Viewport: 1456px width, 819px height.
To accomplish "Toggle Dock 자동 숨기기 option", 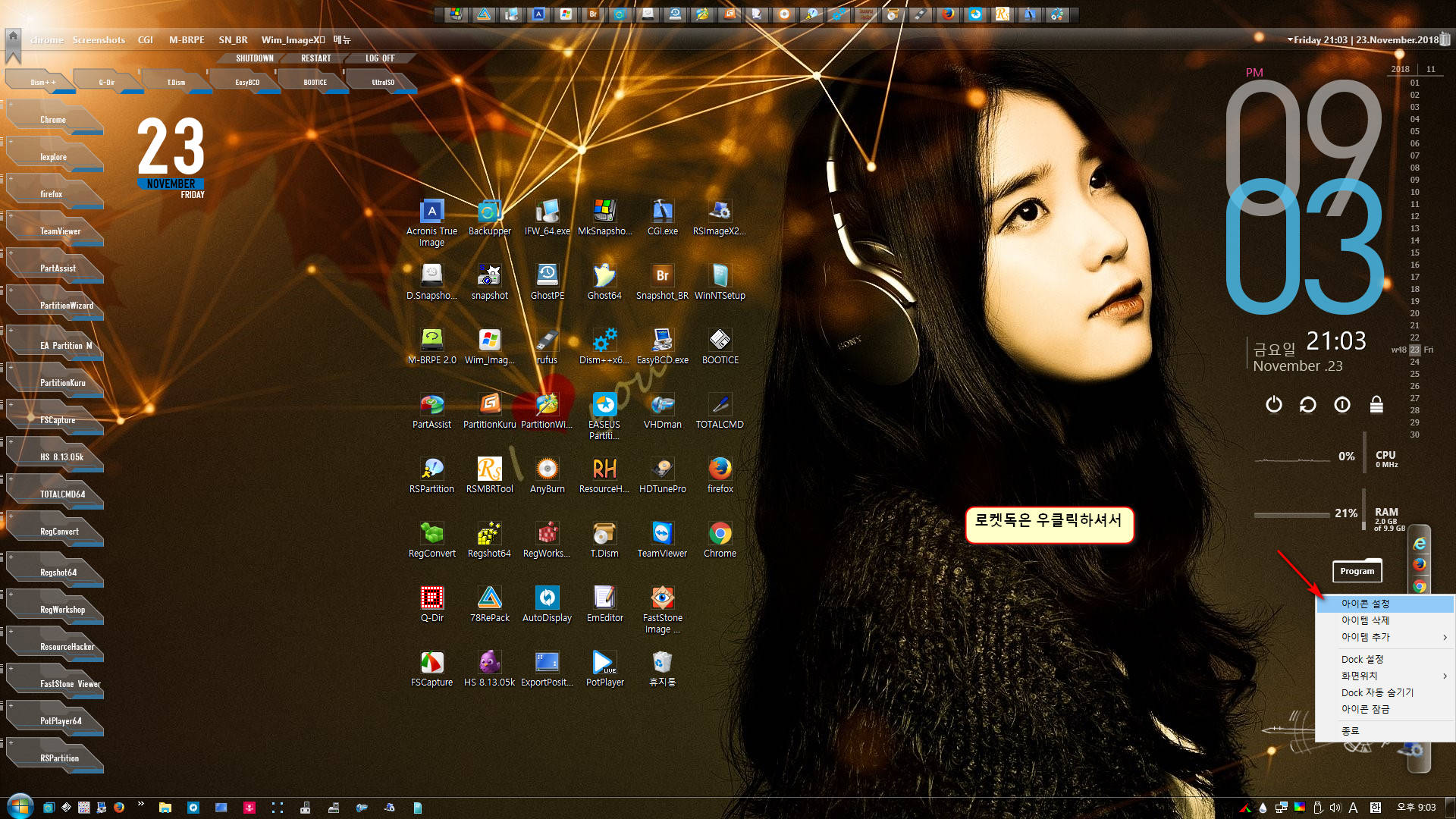I will 1385,692.
